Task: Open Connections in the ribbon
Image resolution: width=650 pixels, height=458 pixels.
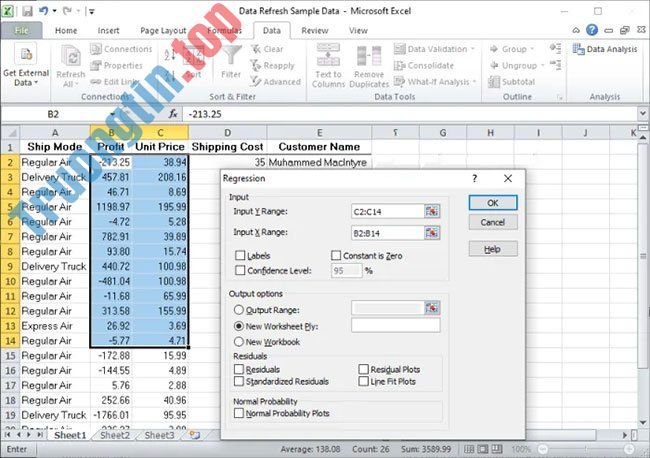Action: click(121, 49)
